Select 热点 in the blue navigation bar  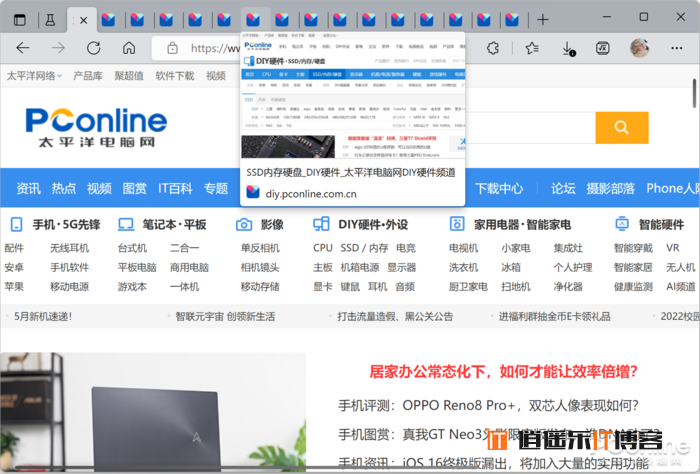(x=64, y=188)
